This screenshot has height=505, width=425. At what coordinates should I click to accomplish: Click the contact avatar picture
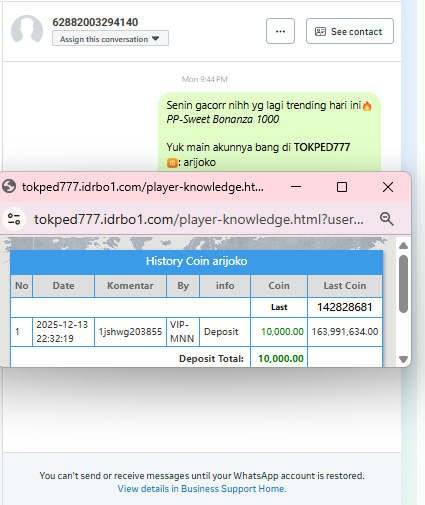[27, 31]
